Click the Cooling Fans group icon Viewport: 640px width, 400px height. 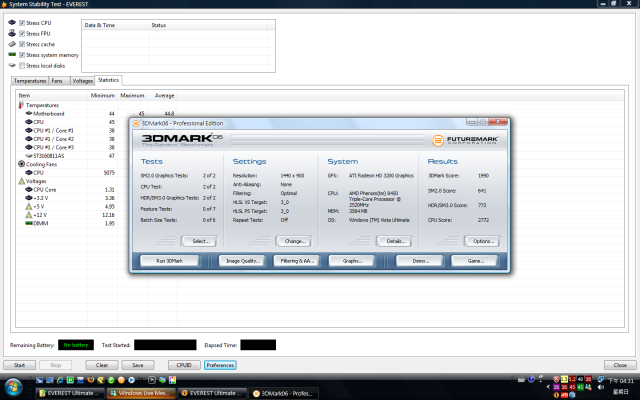pos(22,164)
